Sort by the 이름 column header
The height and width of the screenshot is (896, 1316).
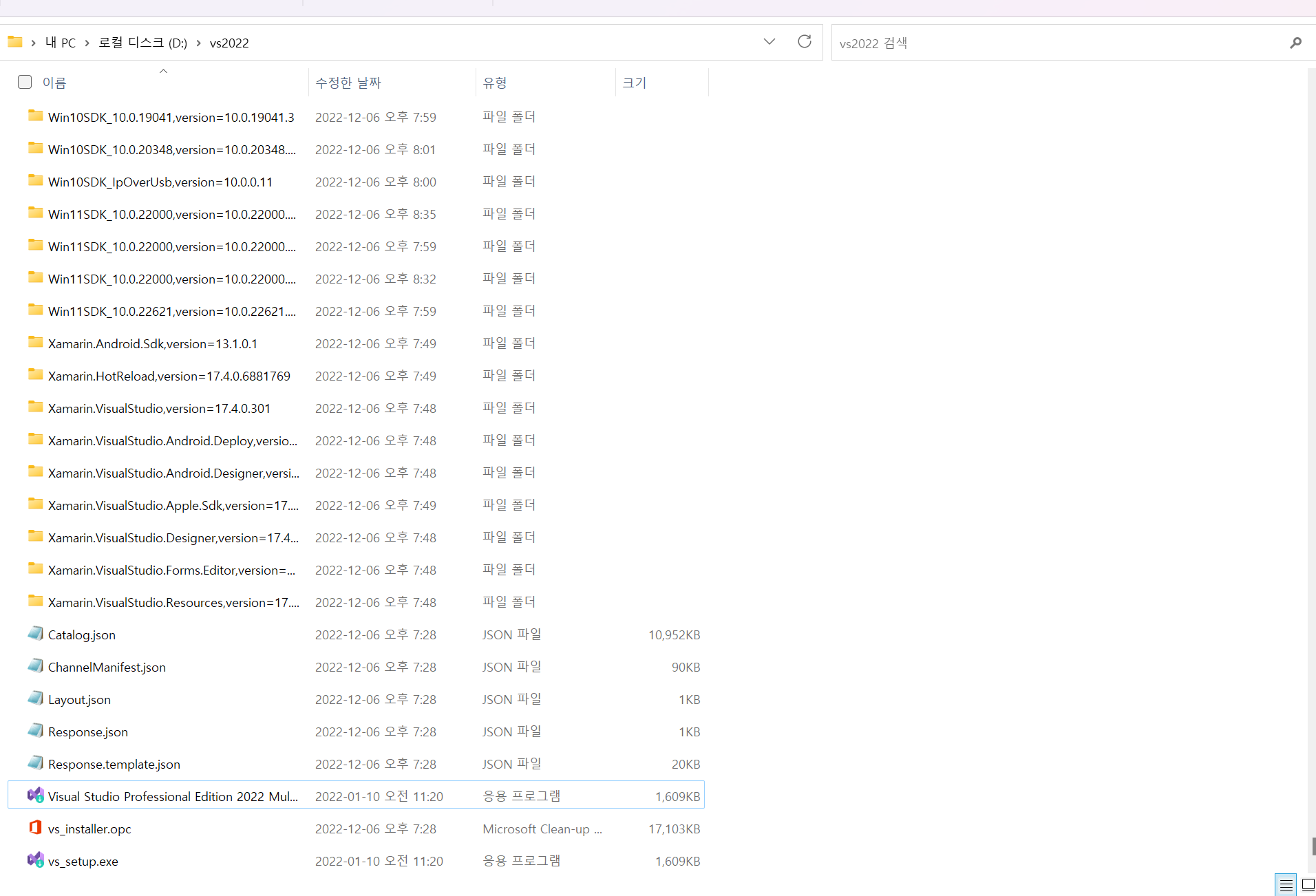54,83
